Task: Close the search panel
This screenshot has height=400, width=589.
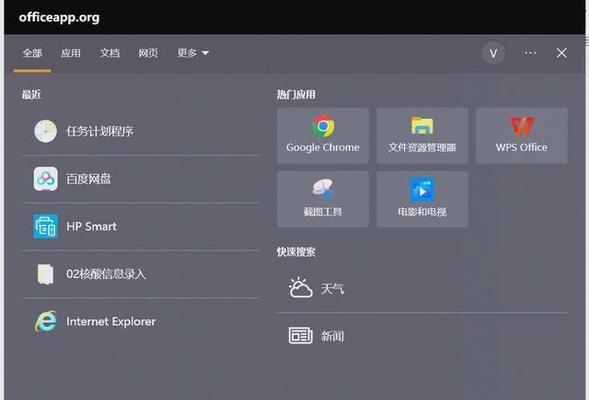Action: 562,53
